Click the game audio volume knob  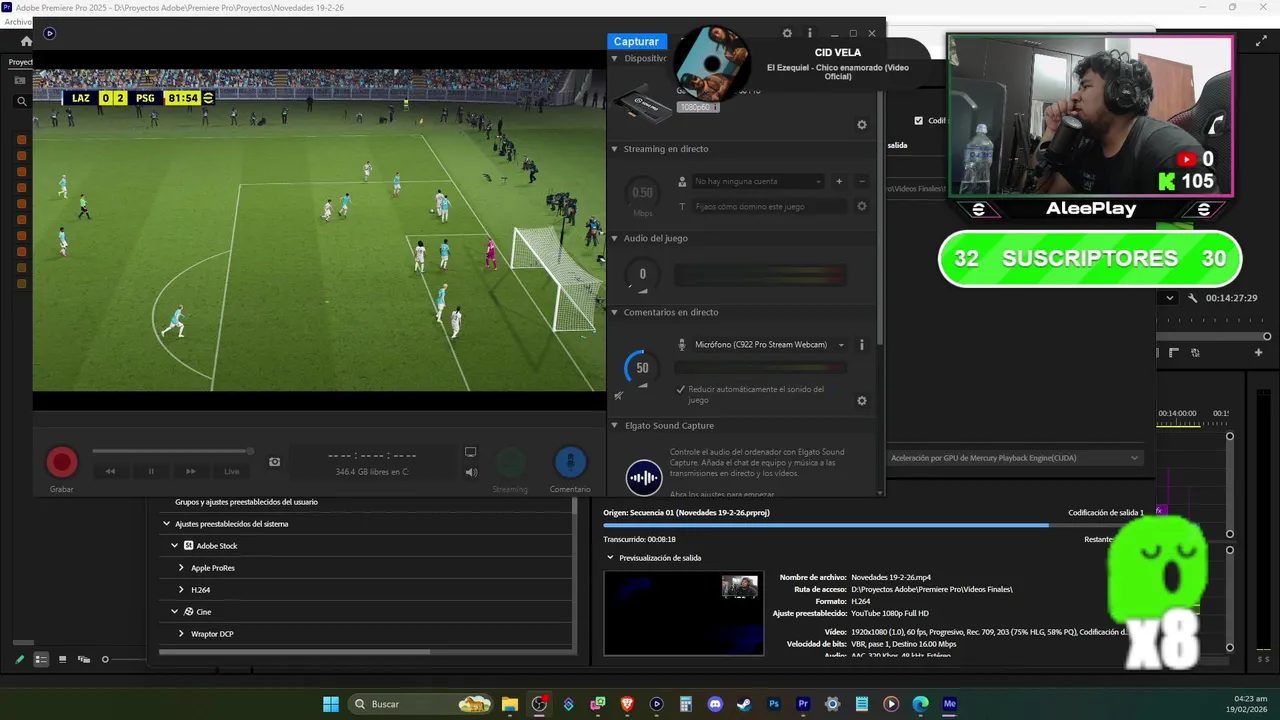tap(642, 274)
